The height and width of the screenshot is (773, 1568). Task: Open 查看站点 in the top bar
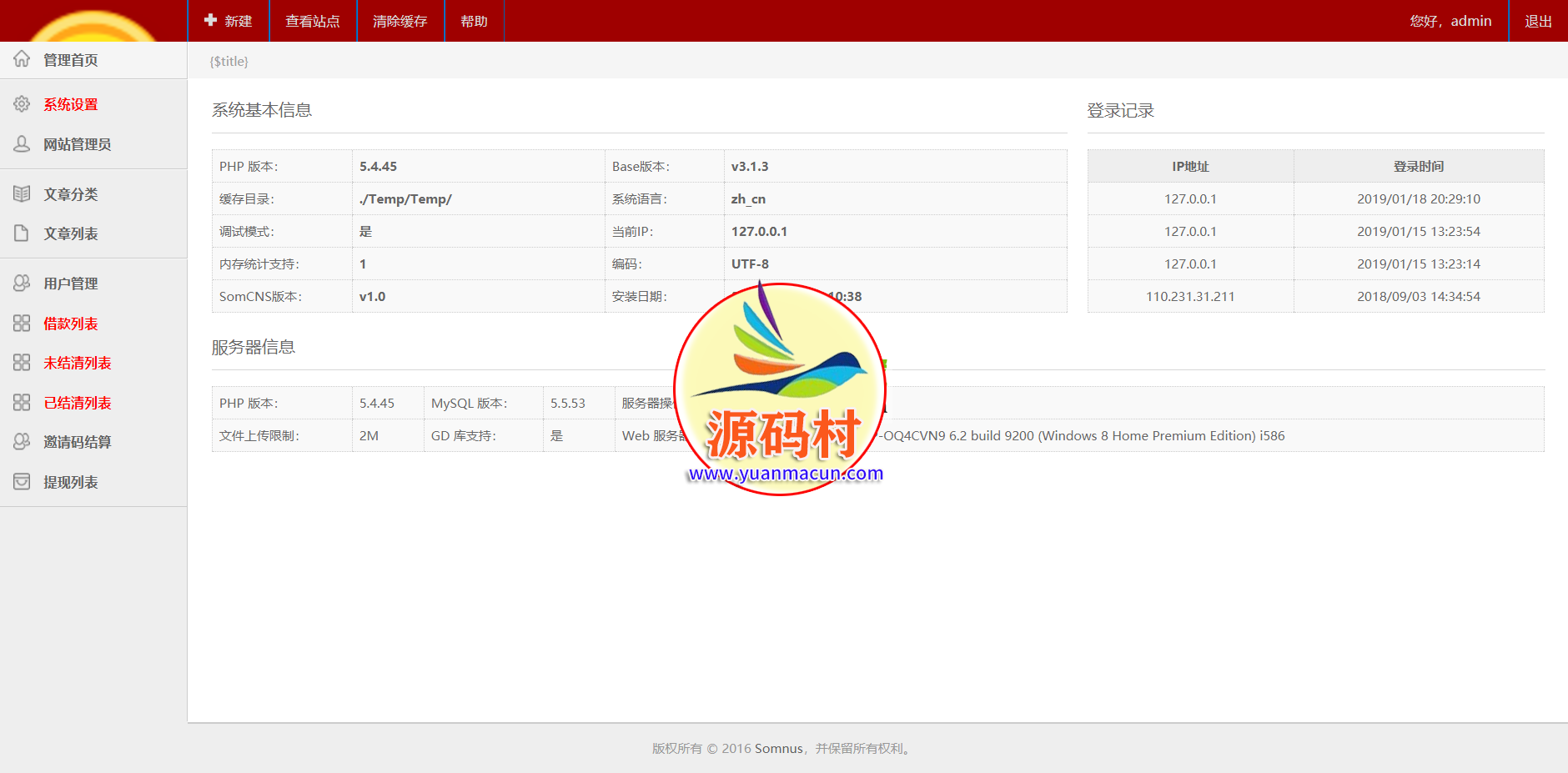313,21
